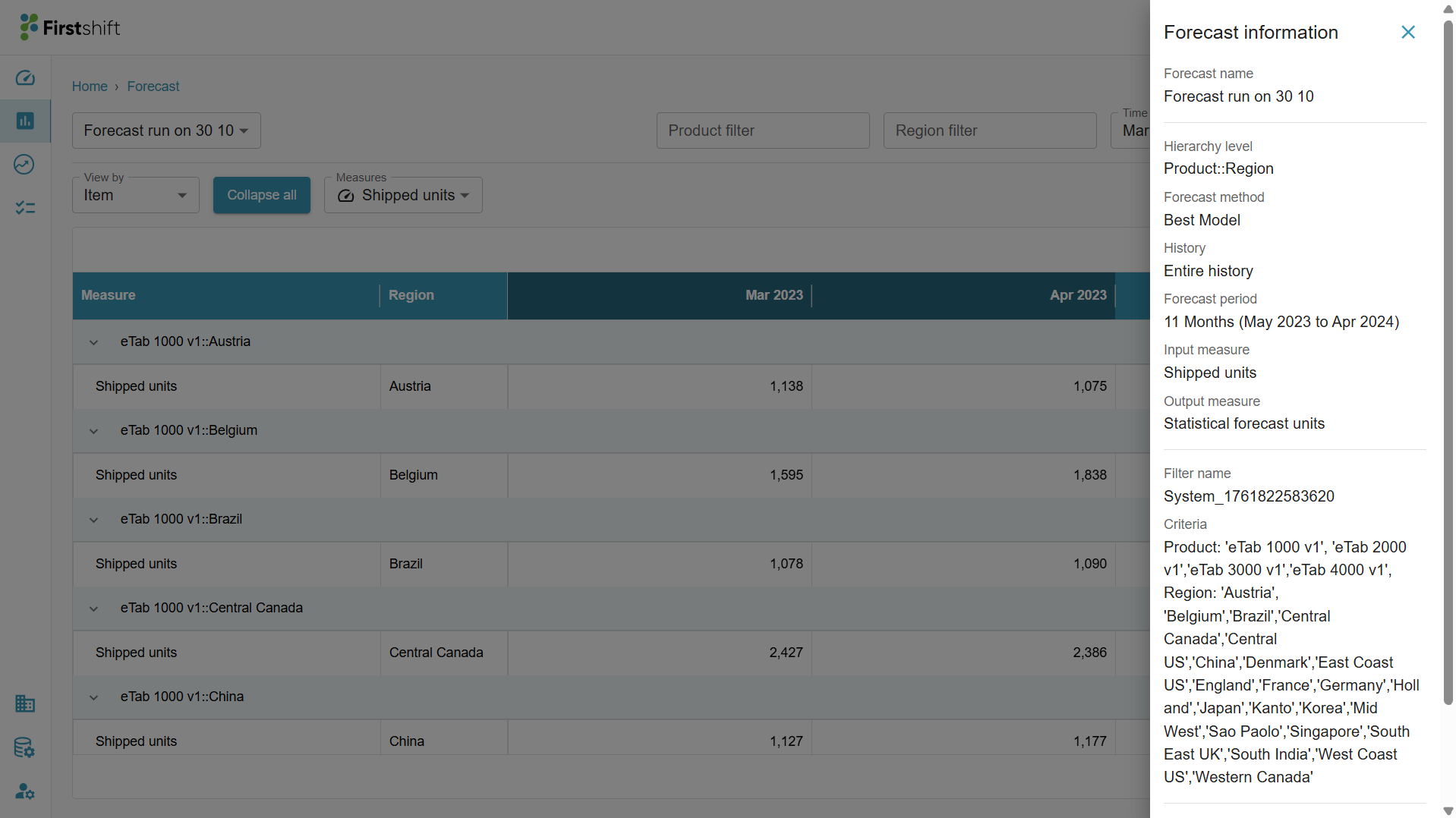The height and width of the screenshot is (818, 1456).
Task: Select the Austria region cell
Action: point(444,386)
